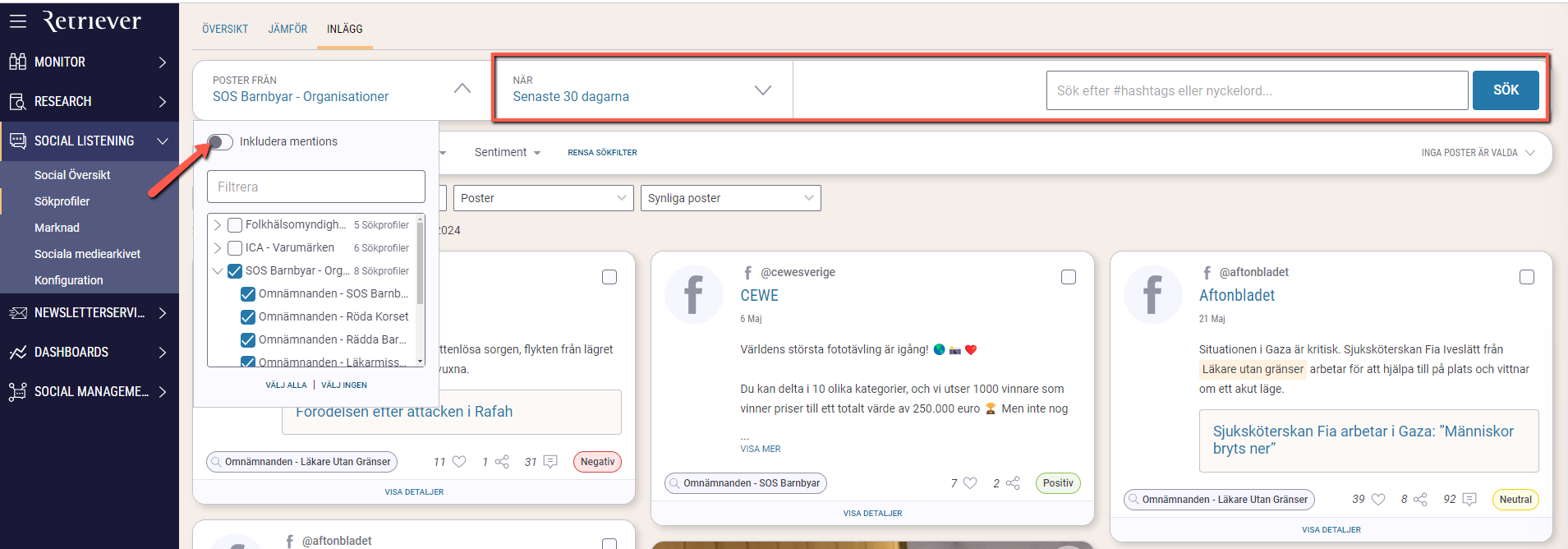This screenshot has height=549, width=1568.
Task: Click the heart icon showing 11 likes
Action: [459, 462]
